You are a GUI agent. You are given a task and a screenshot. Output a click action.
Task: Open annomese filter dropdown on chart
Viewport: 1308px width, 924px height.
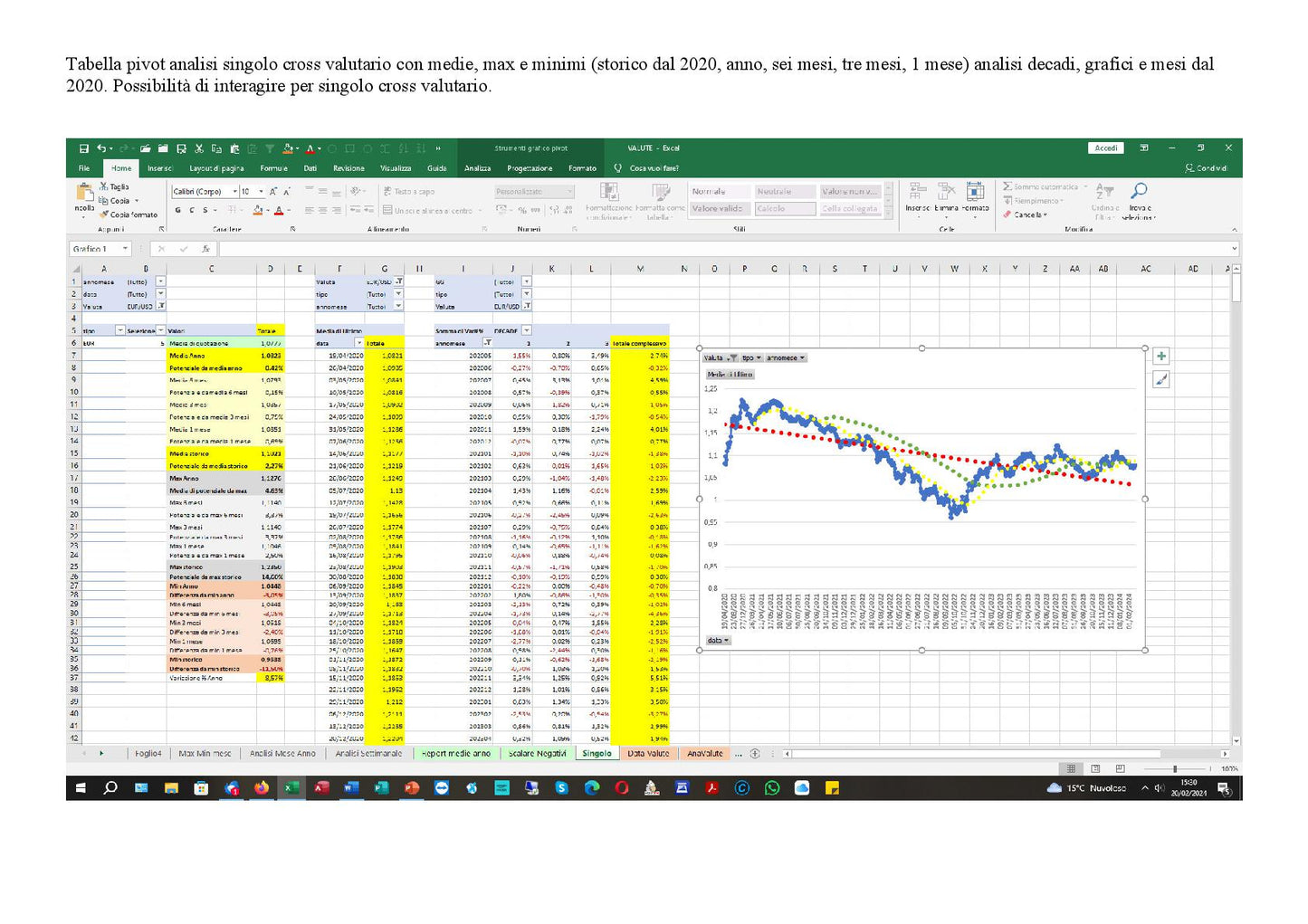coord(802,358)
